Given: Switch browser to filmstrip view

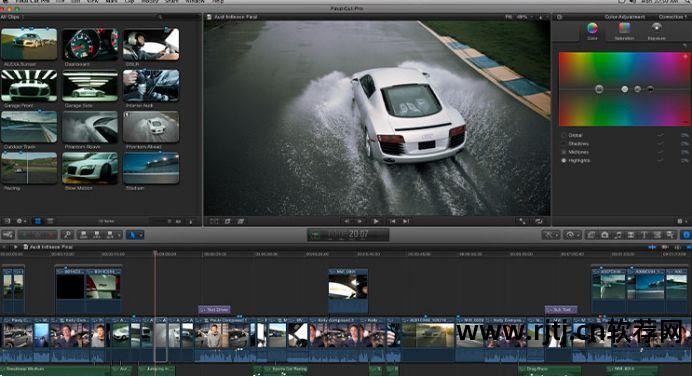Looking at the screenshot, I should (x=38, y=221).
